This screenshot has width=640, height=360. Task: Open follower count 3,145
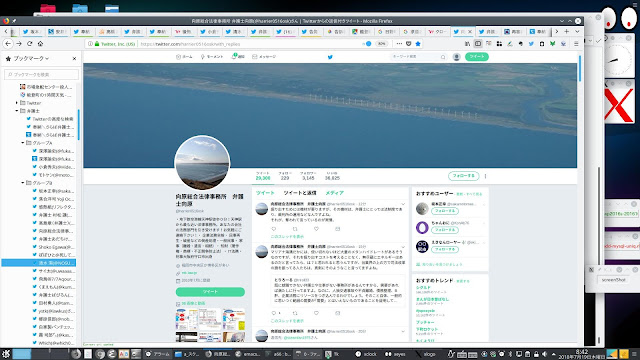(308, 176)
